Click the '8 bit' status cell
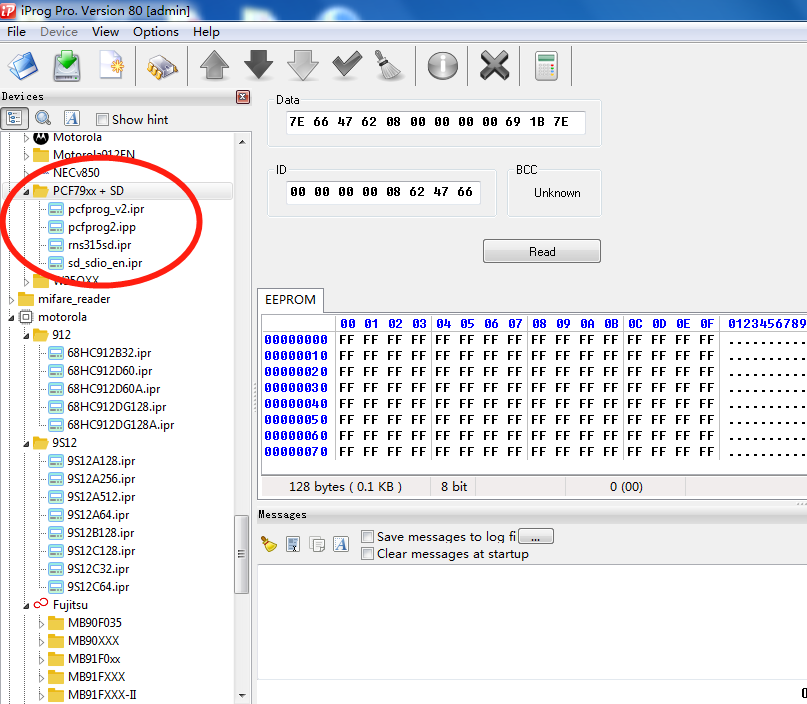807x704 pixels. 454,487
